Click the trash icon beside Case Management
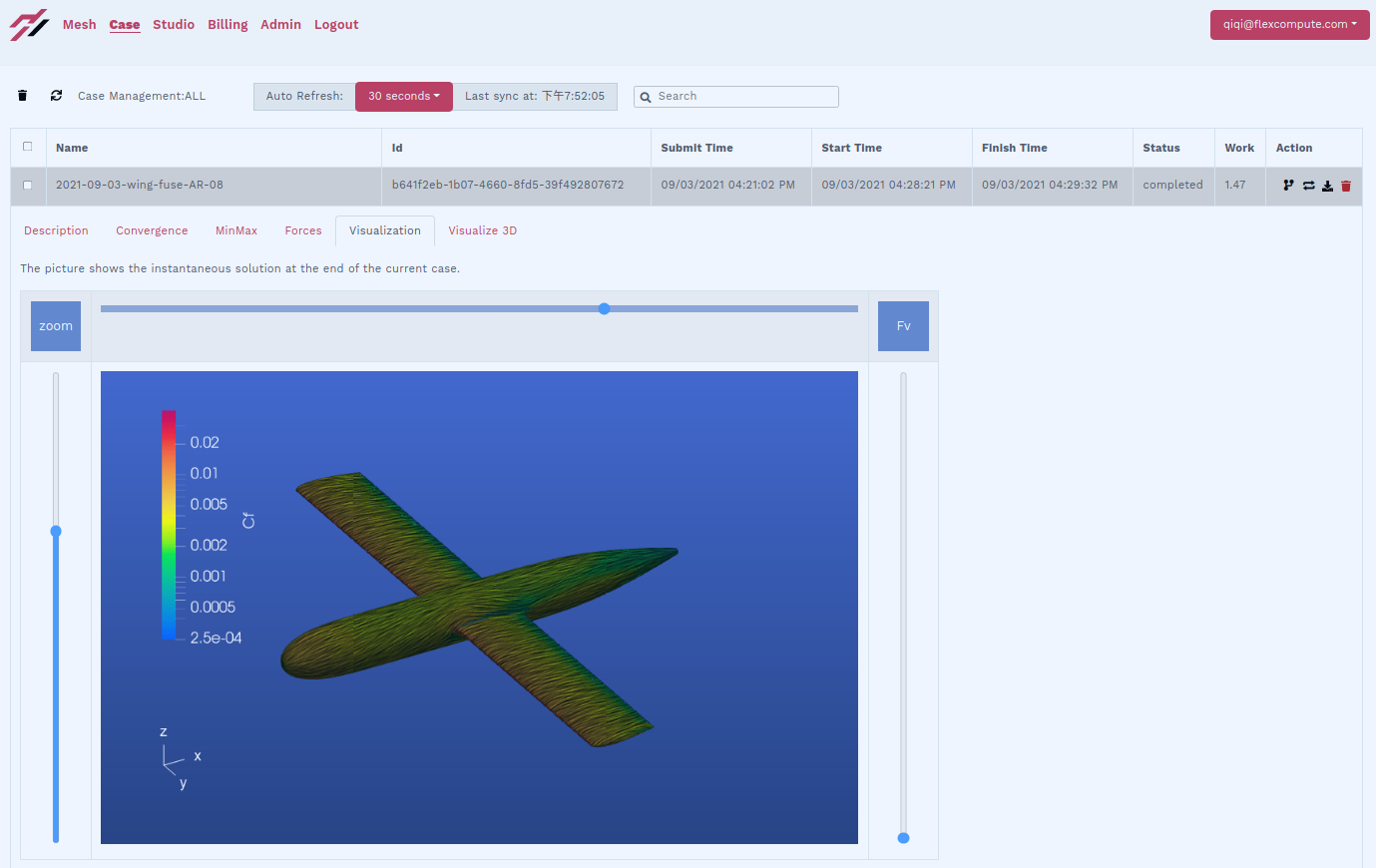Screen dimensions: 1376x868 (23, 96)
